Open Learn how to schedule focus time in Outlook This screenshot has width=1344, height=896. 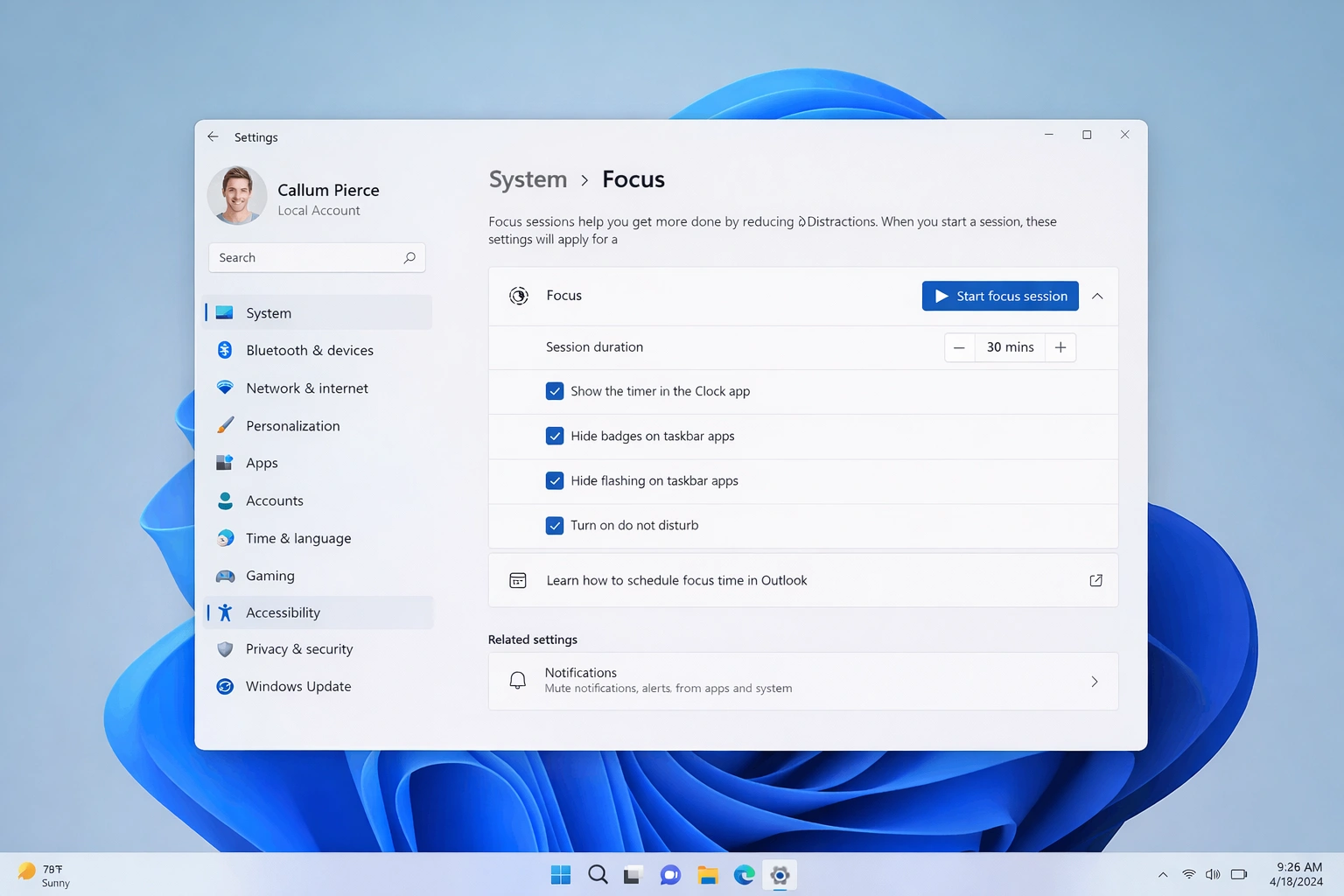click(676, 580)
